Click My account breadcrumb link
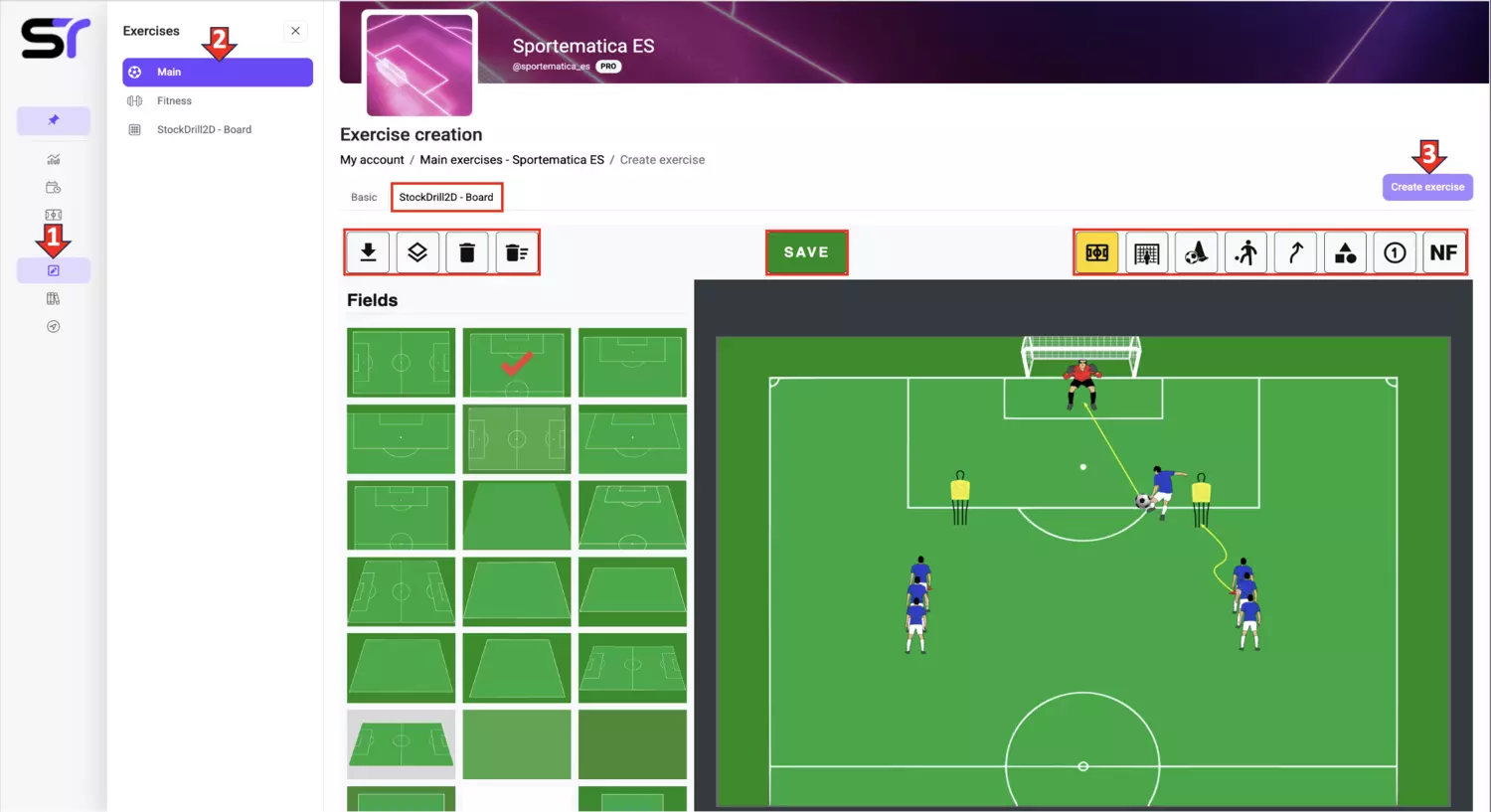 372,159
